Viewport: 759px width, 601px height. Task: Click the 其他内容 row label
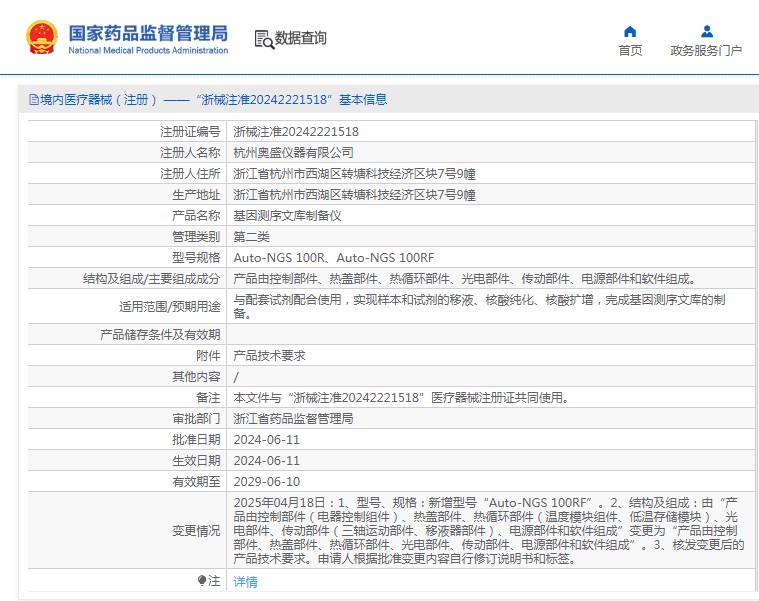[197, 377]
